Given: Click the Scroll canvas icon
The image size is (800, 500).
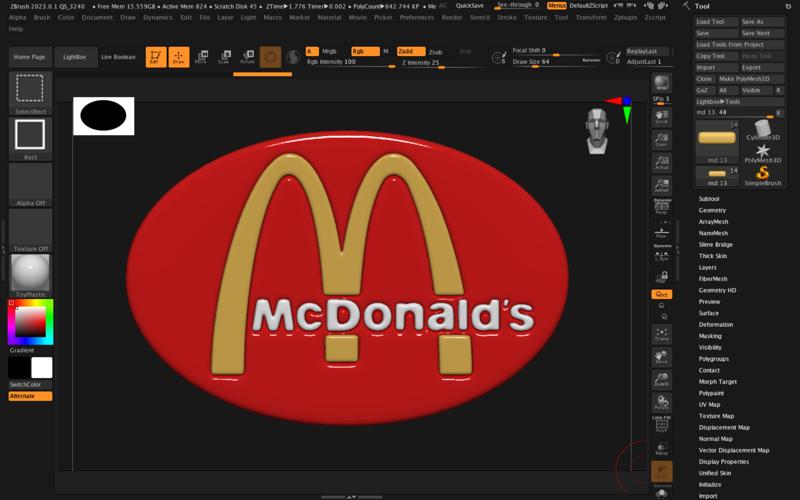Looking at the screenshot, I should tap(661, 117).
